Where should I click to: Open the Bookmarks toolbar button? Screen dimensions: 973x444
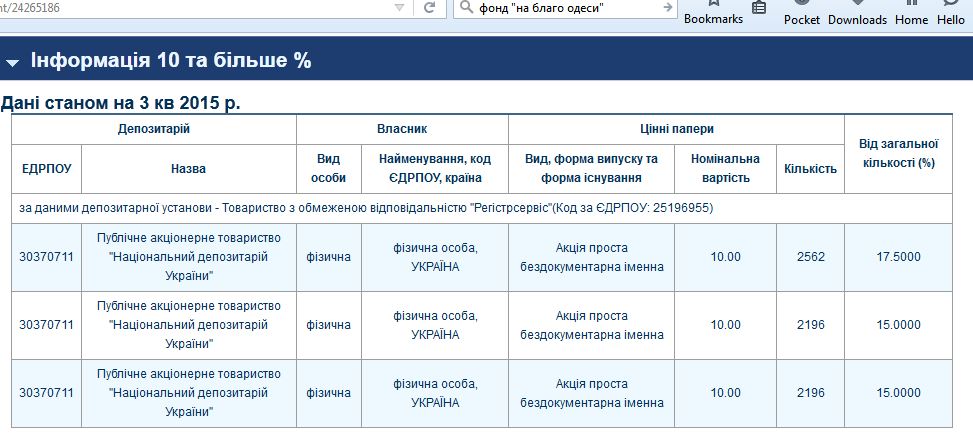click(713, 12)
